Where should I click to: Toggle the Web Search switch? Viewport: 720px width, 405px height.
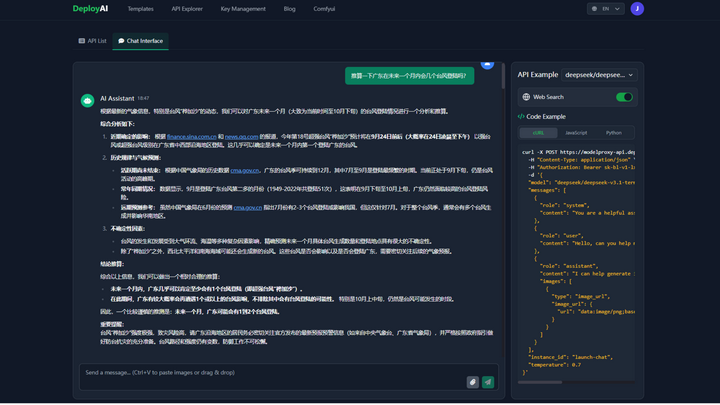[x=624, y=97]
